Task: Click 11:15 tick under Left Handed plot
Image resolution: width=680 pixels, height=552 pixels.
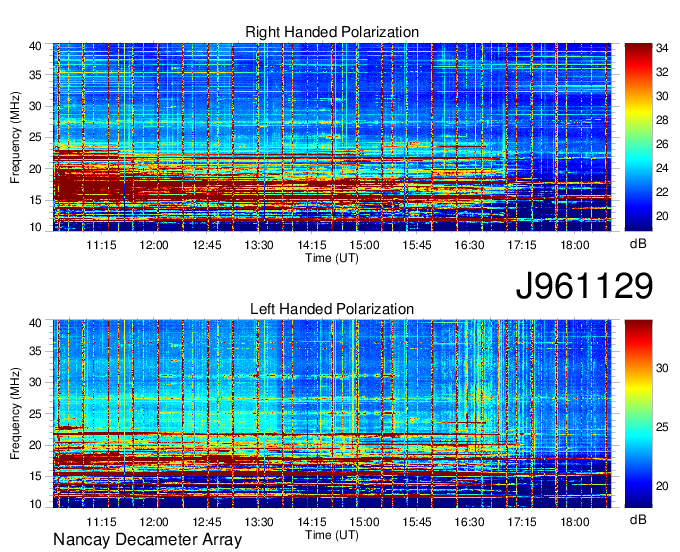Action: click(101, 522)
